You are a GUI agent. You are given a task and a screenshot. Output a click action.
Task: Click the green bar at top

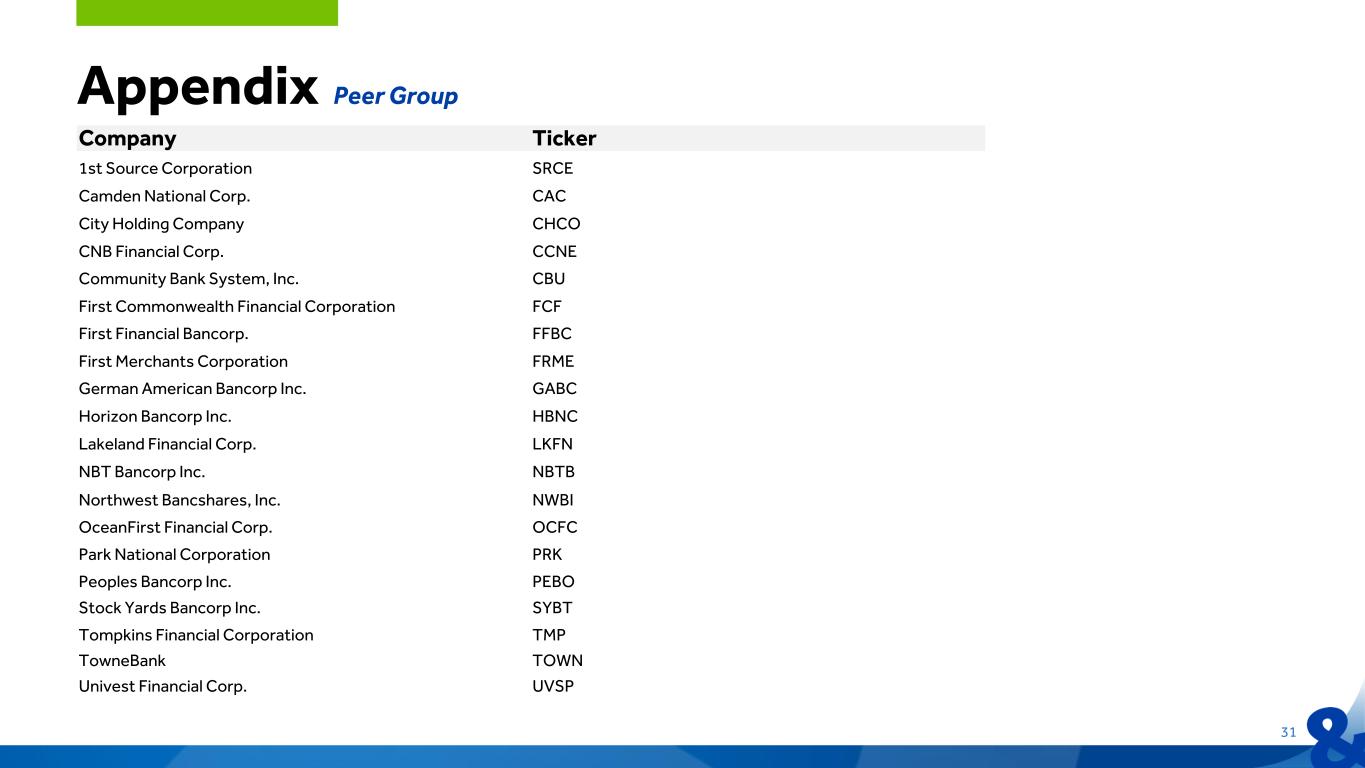click(207, 12)
